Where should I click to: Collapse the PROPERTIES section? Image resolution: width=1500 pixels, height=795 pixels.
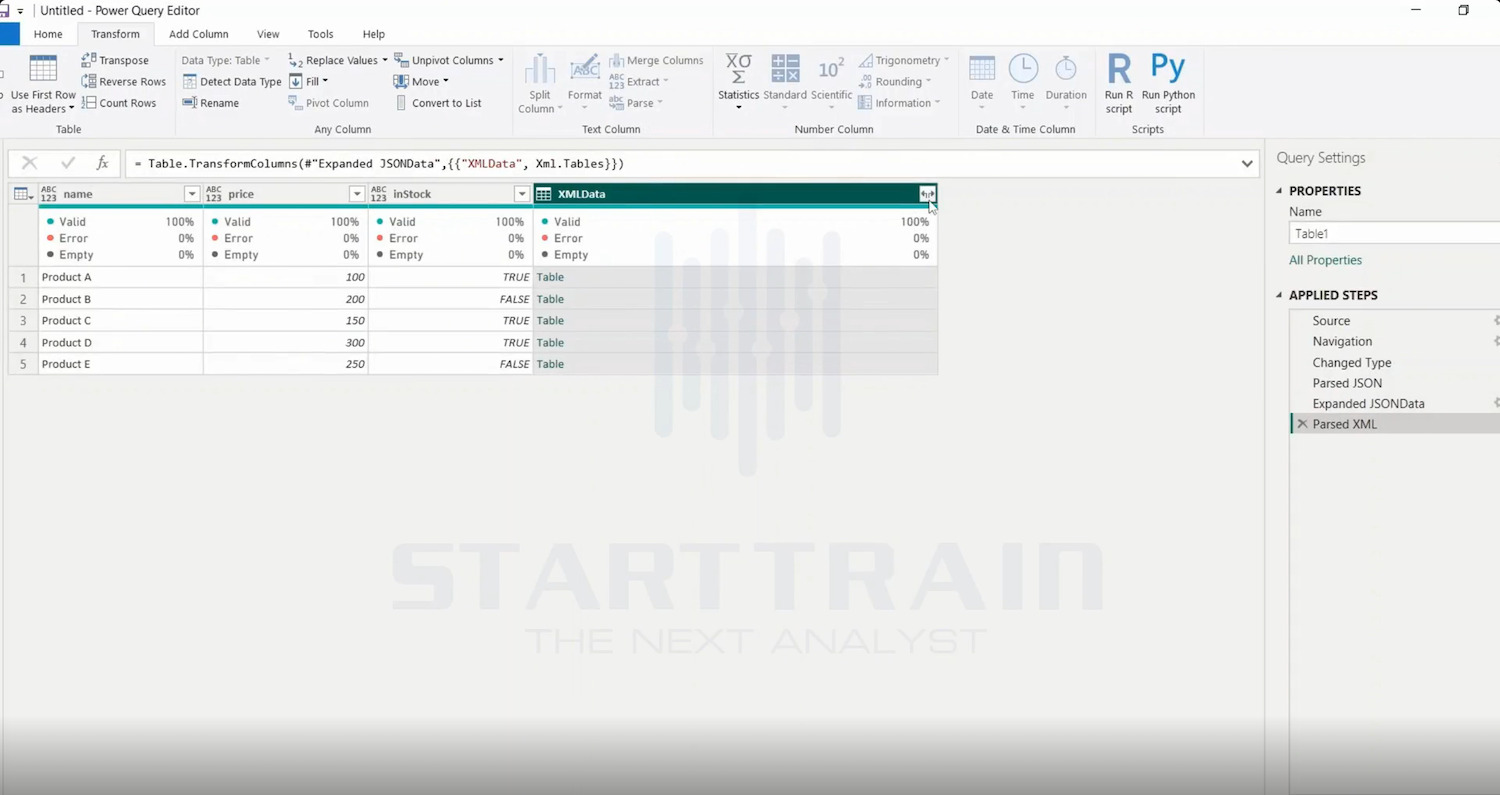(1279, 191)
